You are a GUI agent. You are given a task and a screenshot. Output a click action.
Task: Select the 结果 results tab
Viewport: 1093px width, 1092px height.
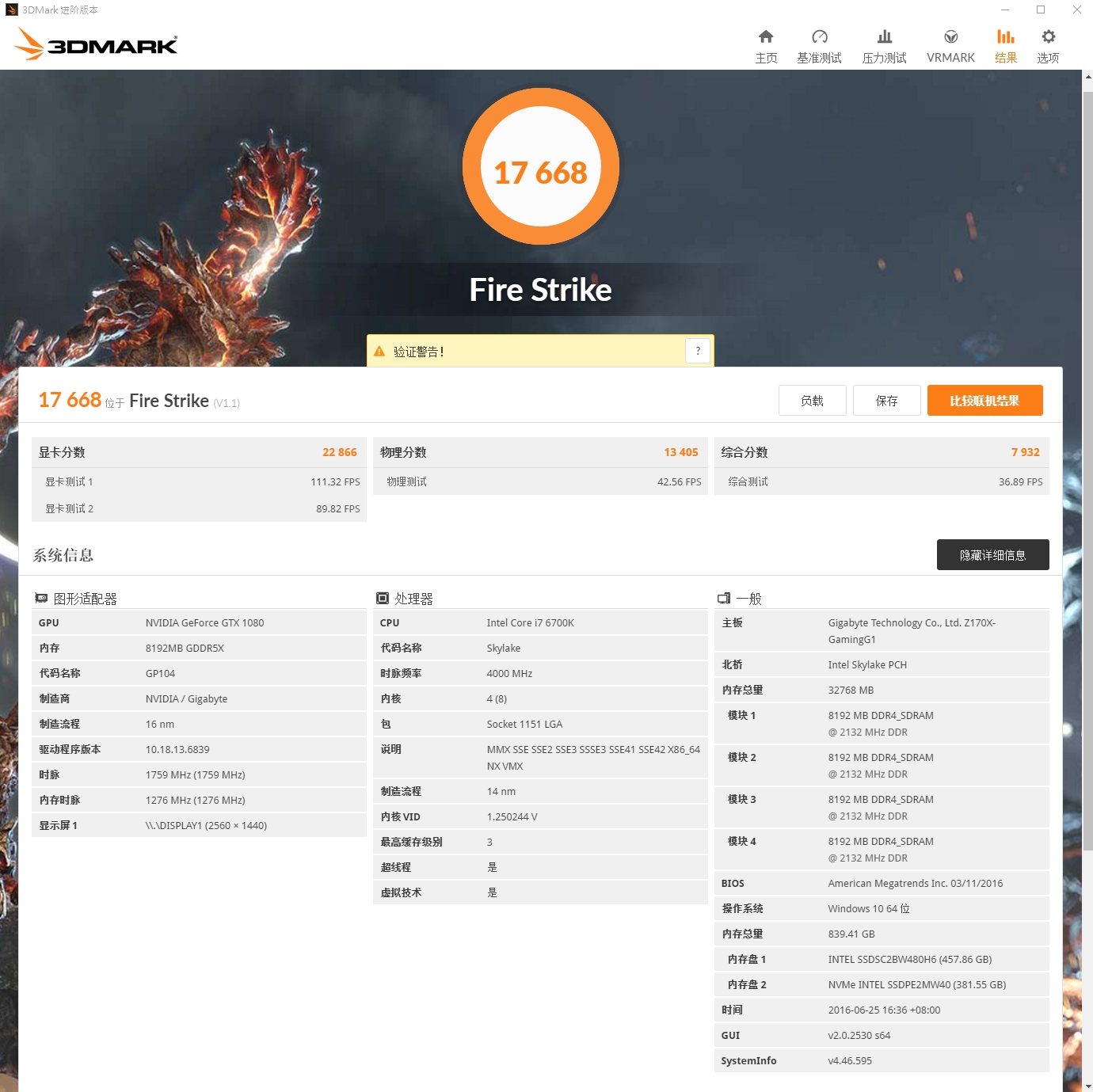click(1006, 47)
